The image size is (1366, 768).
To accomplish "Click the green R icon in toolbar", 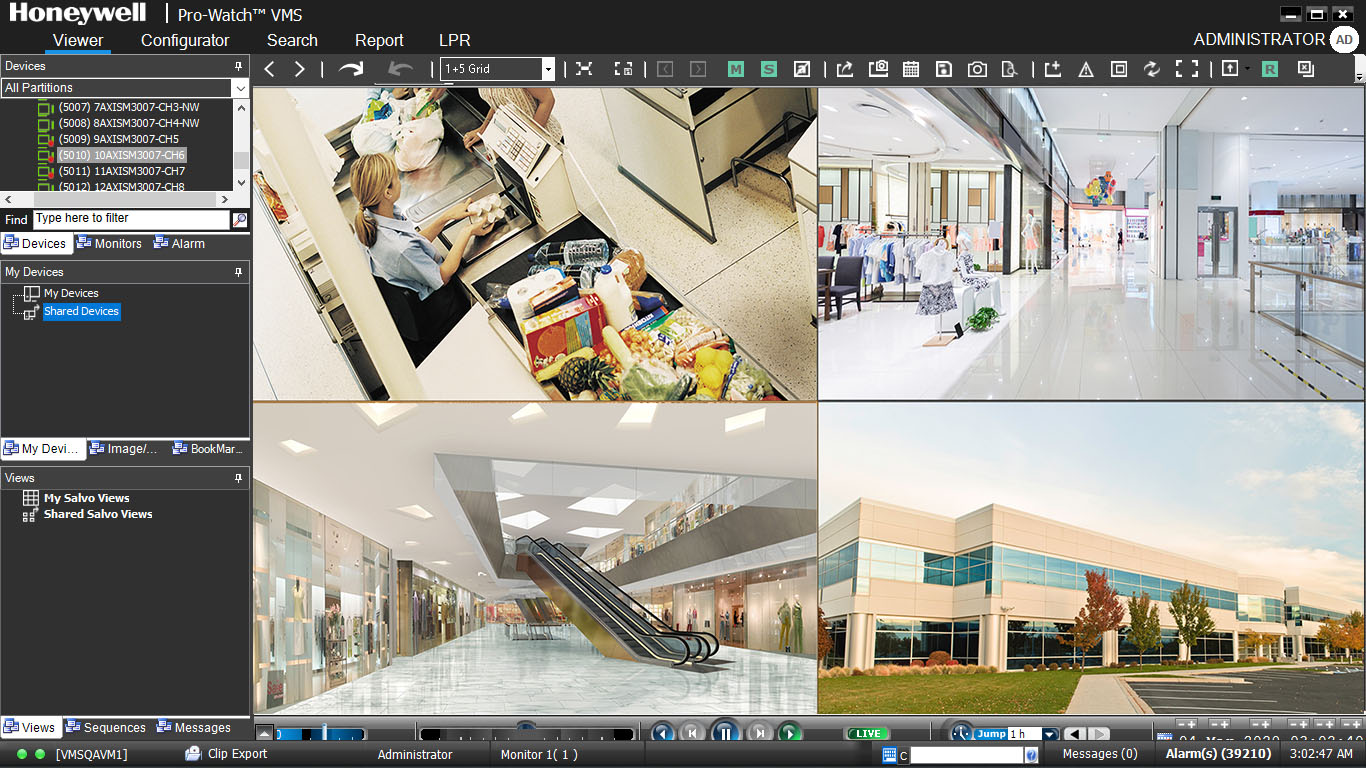I will point(1269,69).
